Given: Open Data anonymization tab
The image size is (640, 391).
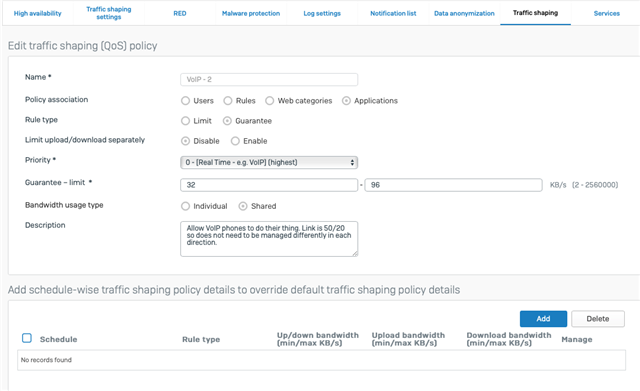Looking at the screenshot, I should click(464, 13).
